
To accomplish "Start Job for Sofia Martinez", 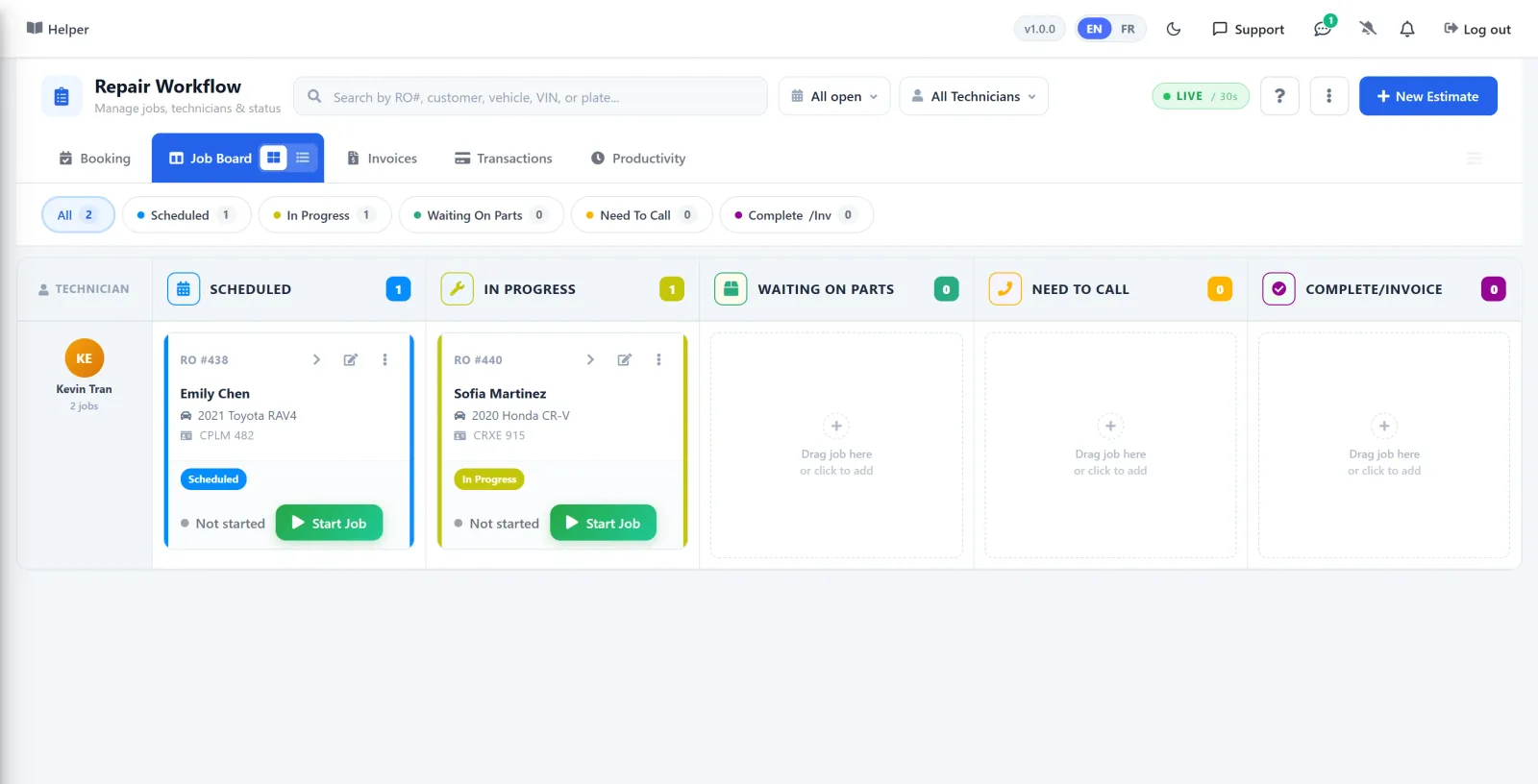I will click(604, 523).
